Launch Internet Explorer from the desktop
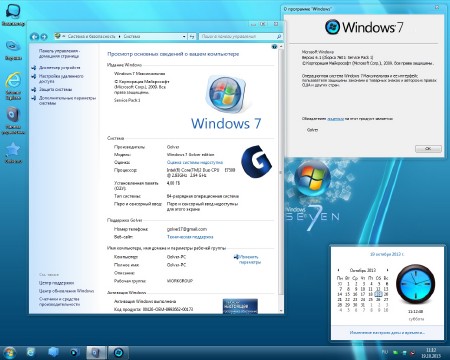The height and width of the screenshot is (360, 450). pyautogui.click(x=13, y=85)
